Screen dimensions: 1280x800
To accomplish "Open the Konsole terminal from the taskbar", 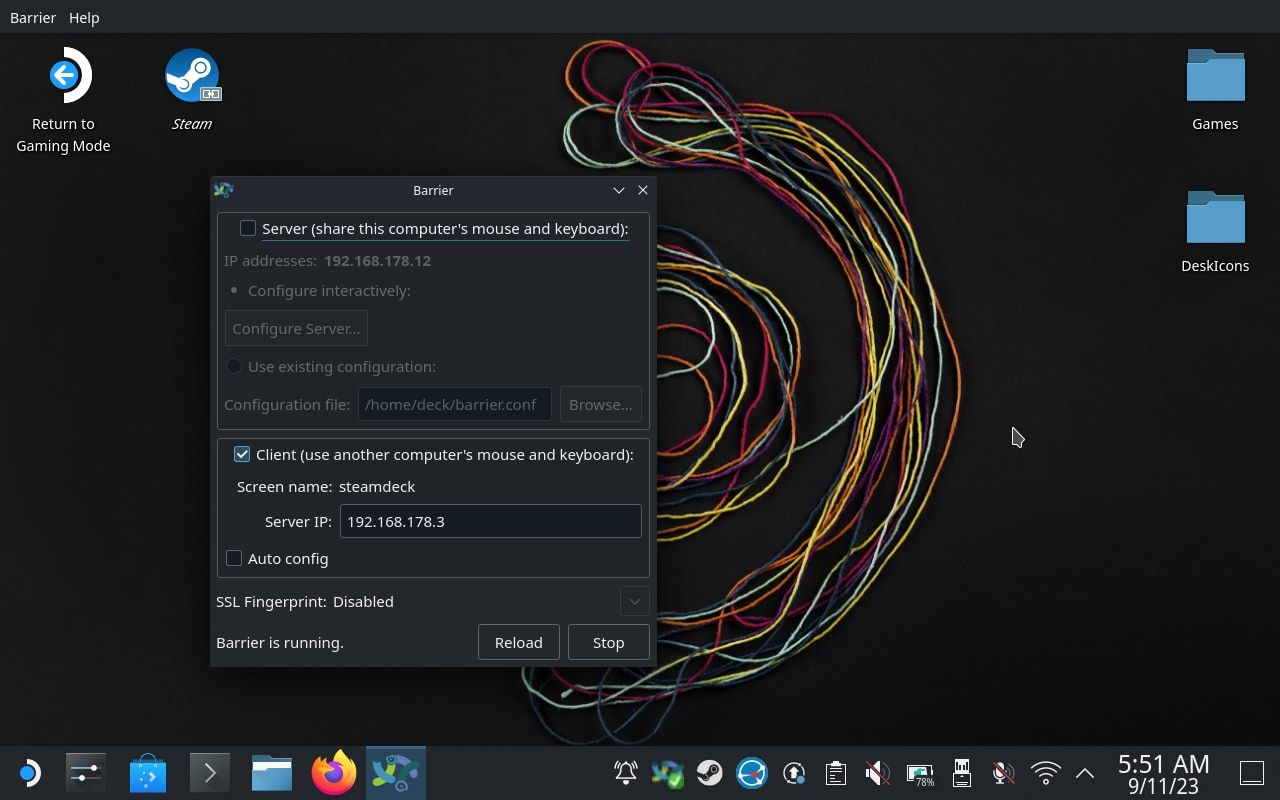I will [x=209, y=772].
